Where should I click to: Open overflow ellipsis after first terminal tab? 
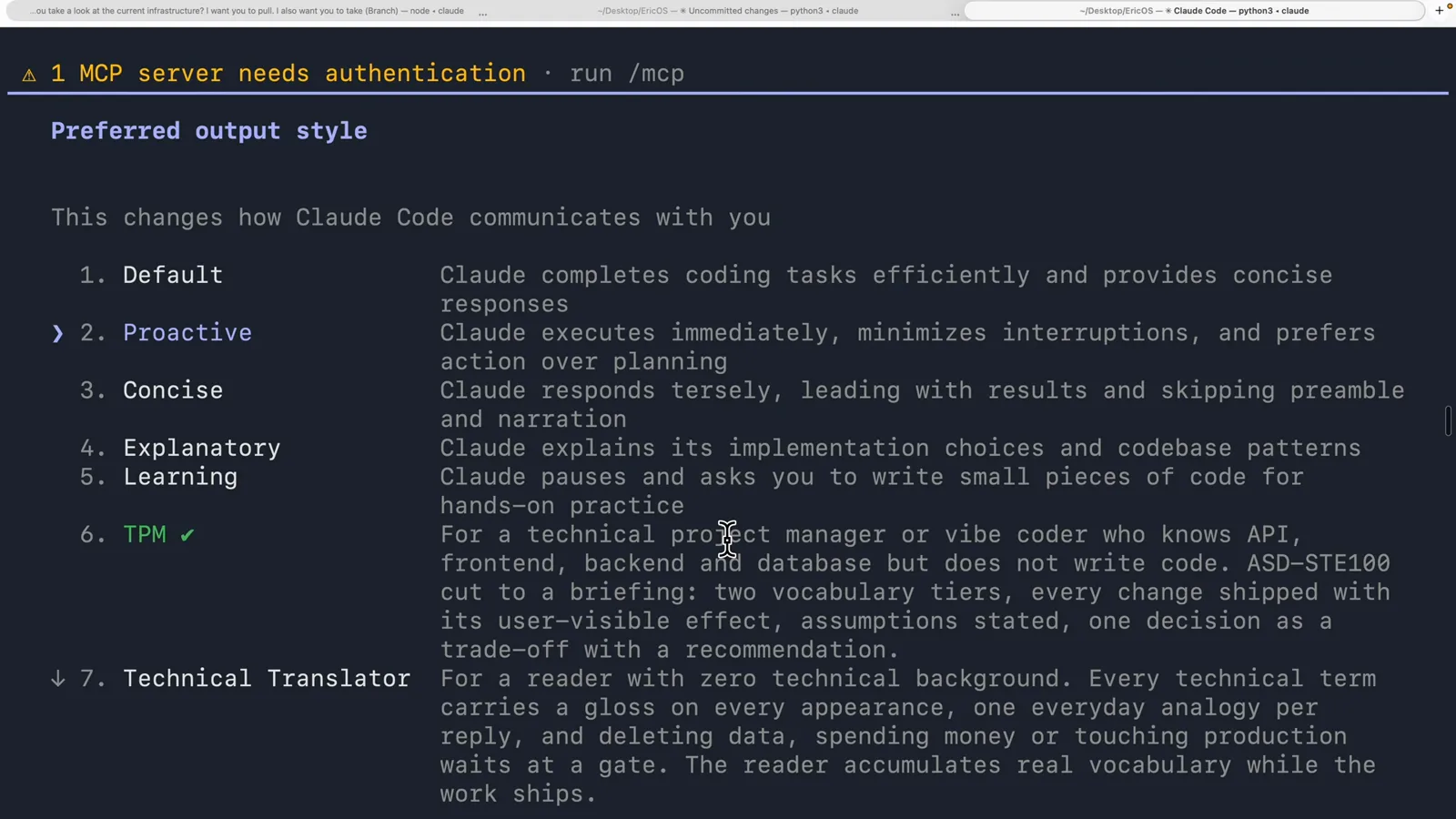(482, 12)
